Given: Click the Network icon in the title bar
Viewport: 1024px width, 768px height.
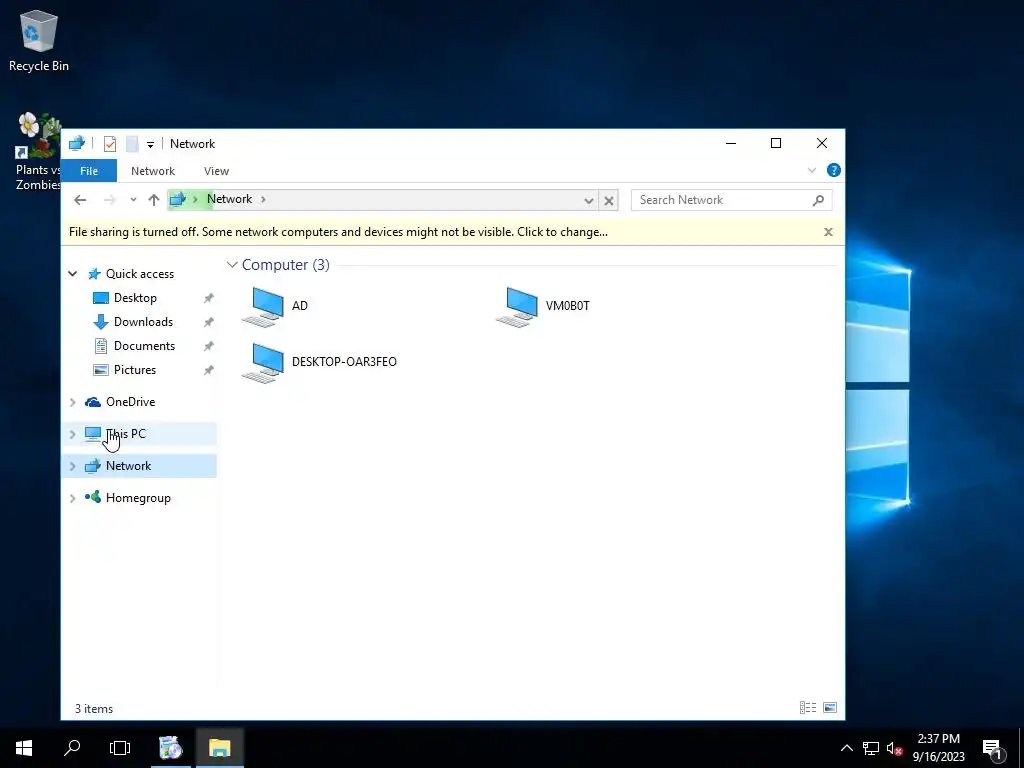Looking at the screenshot, I should pyautogui.click(x=77, y=143).
